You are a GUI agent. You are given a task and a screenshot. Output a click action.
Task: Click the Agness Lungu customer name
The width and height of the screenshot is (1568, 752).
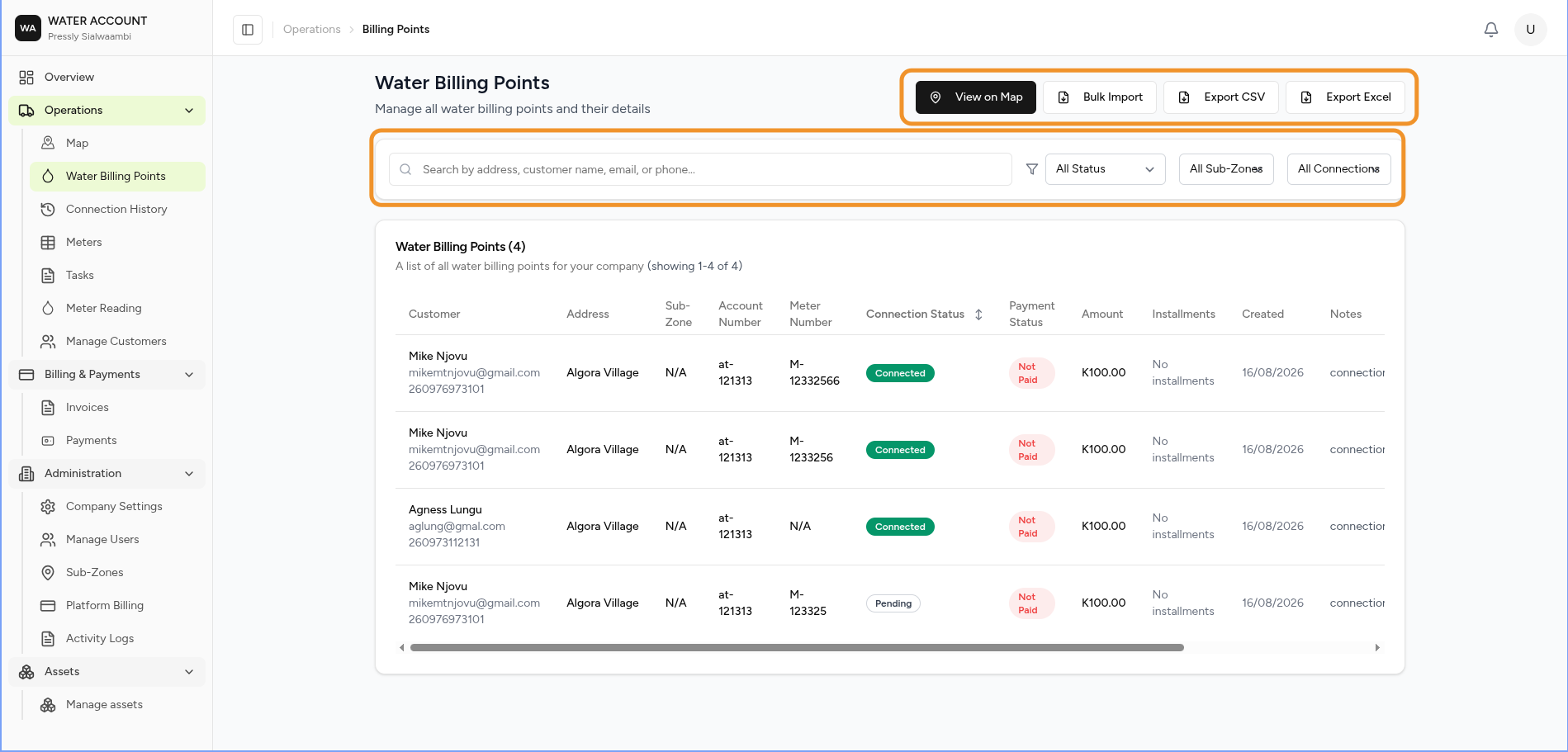click(445, 510)
